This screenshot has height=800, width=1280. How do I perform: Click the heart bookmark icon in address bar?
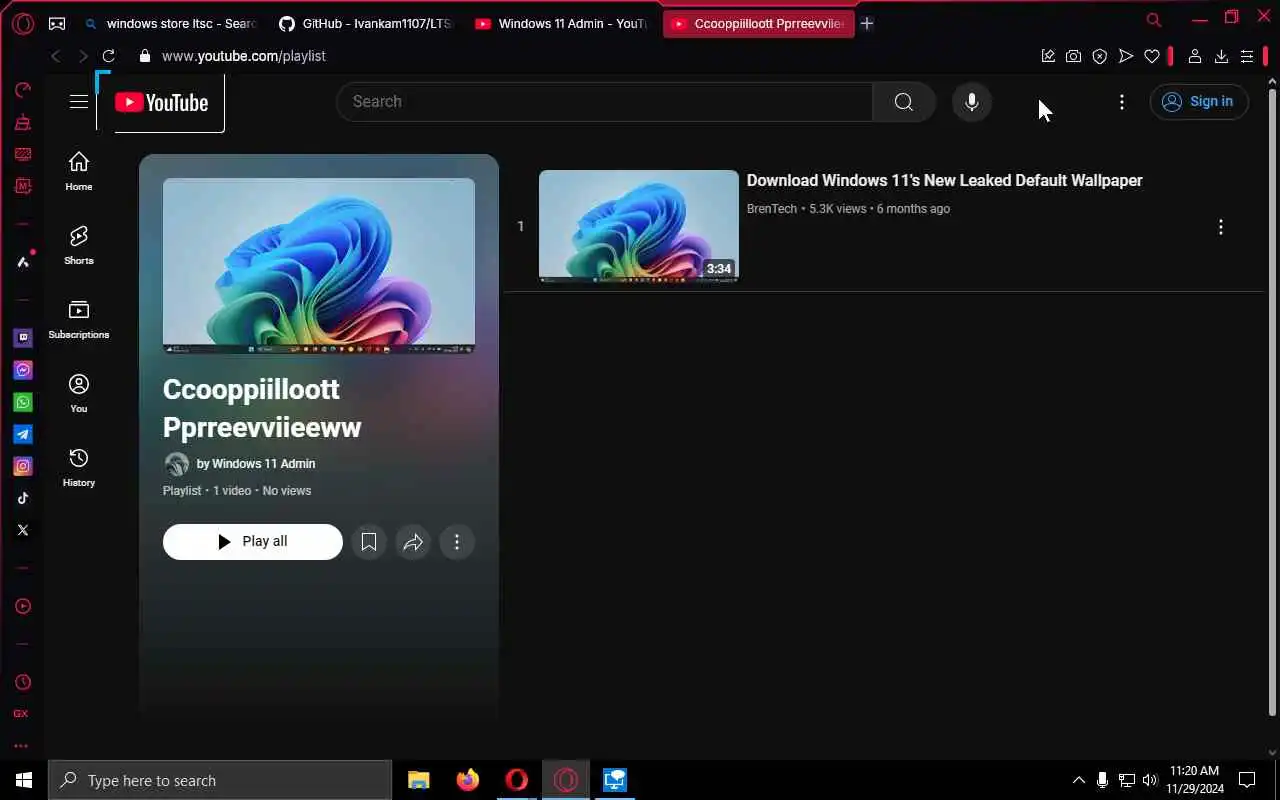pos(1152,56)
